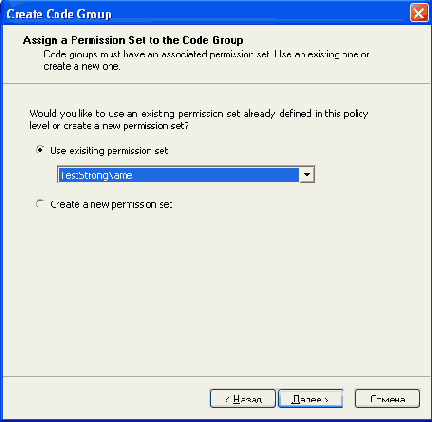The height and width of the screenshot is (422, 432).
Task: Go back using the Назад button
Action: [x=243, y=399]
